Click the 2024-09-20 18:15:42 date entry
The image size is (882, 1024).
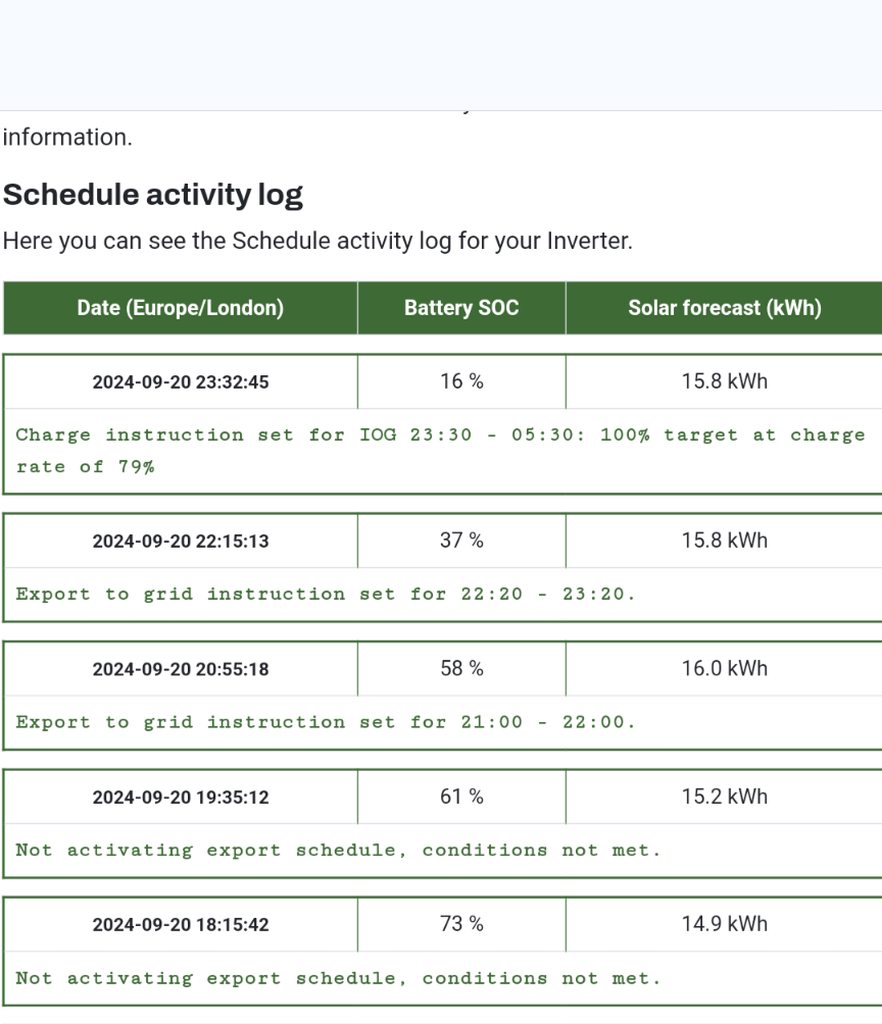click(x=180, y=925)
